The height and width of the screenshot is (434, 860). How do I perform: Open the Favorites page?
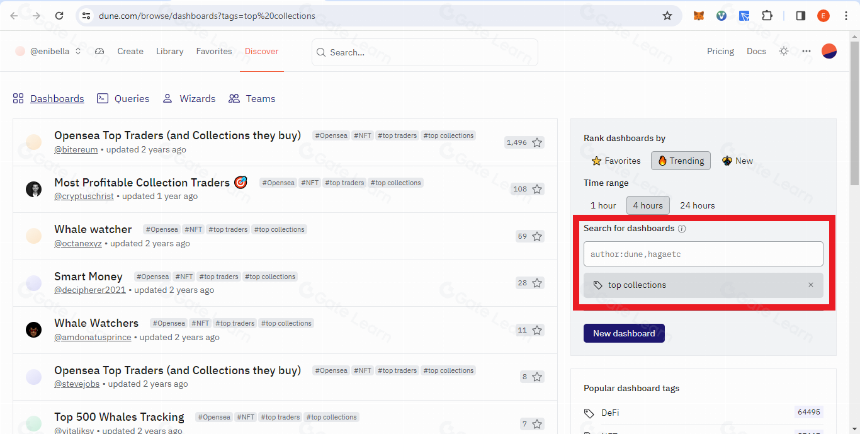[x=214, y=51]
